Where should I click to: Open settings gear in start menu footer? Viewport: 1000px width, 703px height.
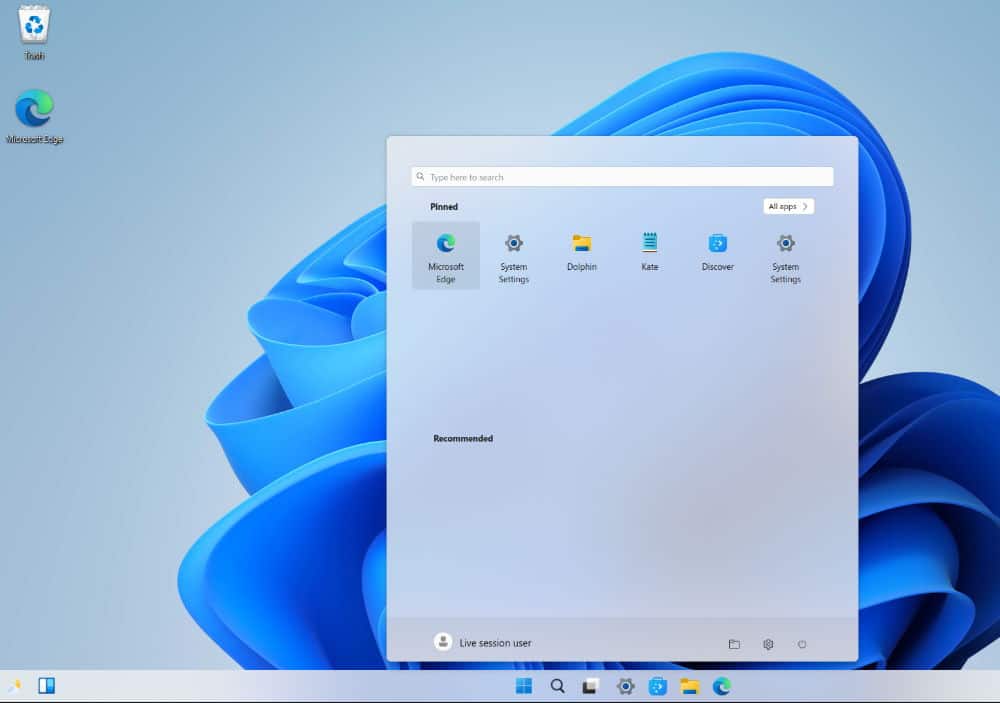(x=768, y=644)
